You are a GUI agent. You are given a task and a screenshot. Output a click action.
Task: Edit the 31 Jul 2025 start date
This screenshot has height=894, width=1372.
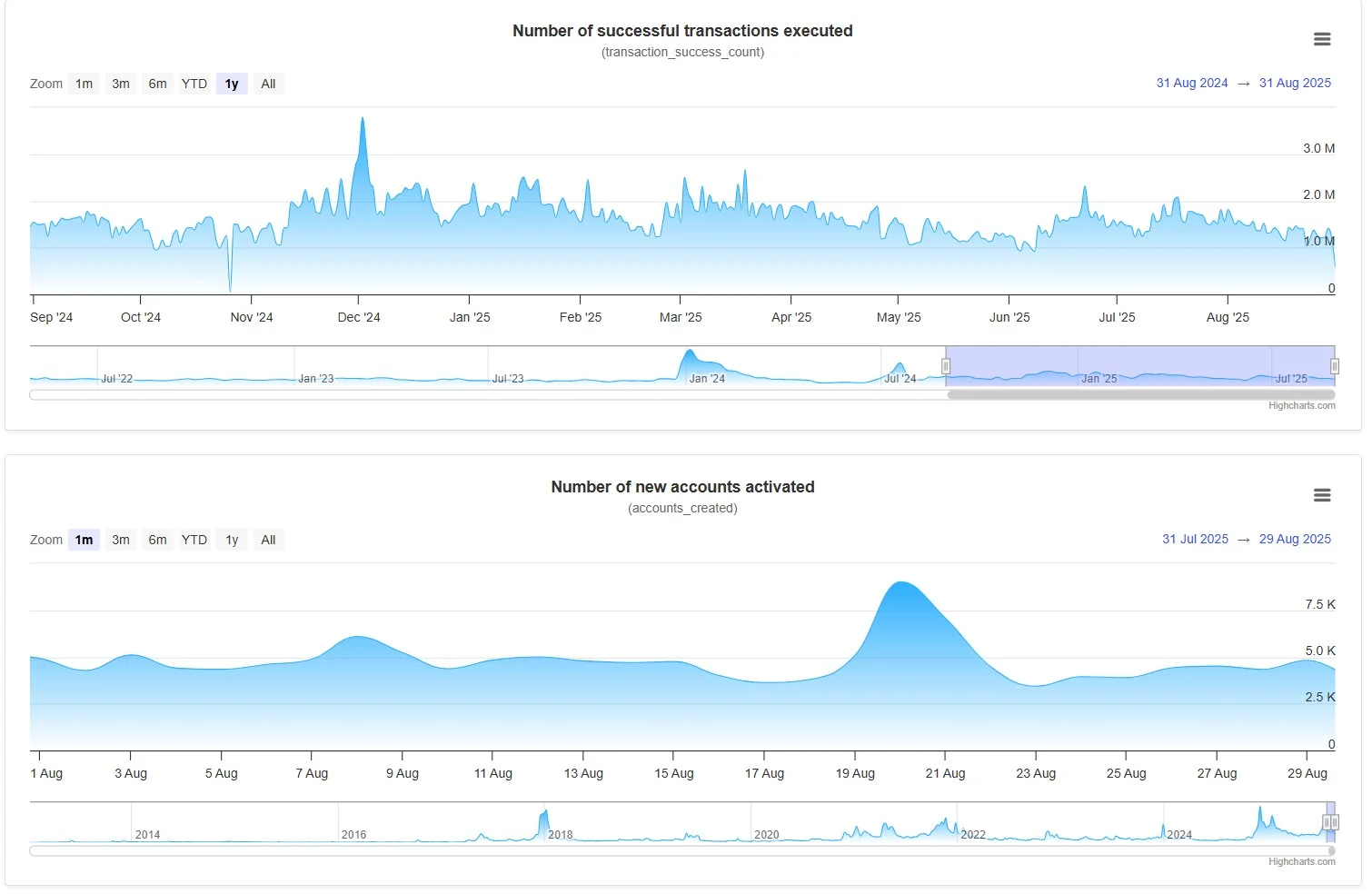[1195, 539]
